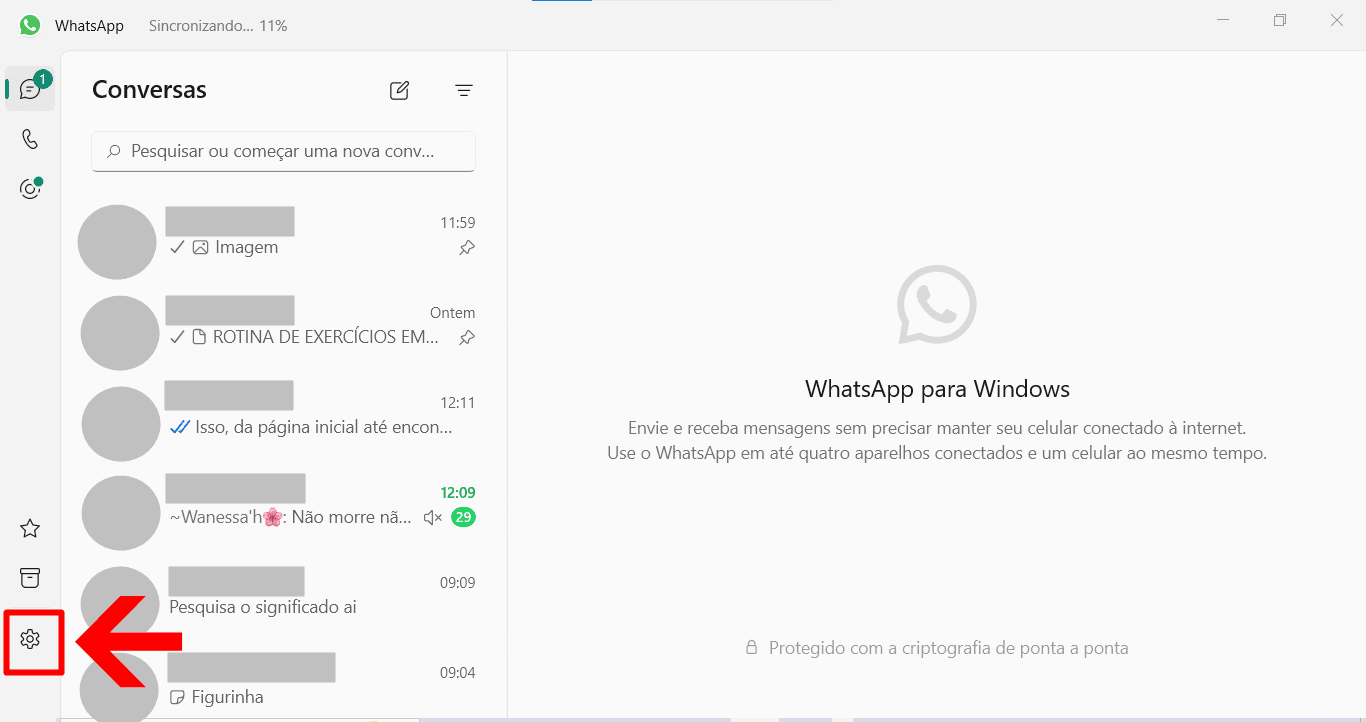Image resolution: width=1366 pixels, height=722 pixels.
Task: Minimize the WhatsApp window
Action: click(x=1223, y=20)
